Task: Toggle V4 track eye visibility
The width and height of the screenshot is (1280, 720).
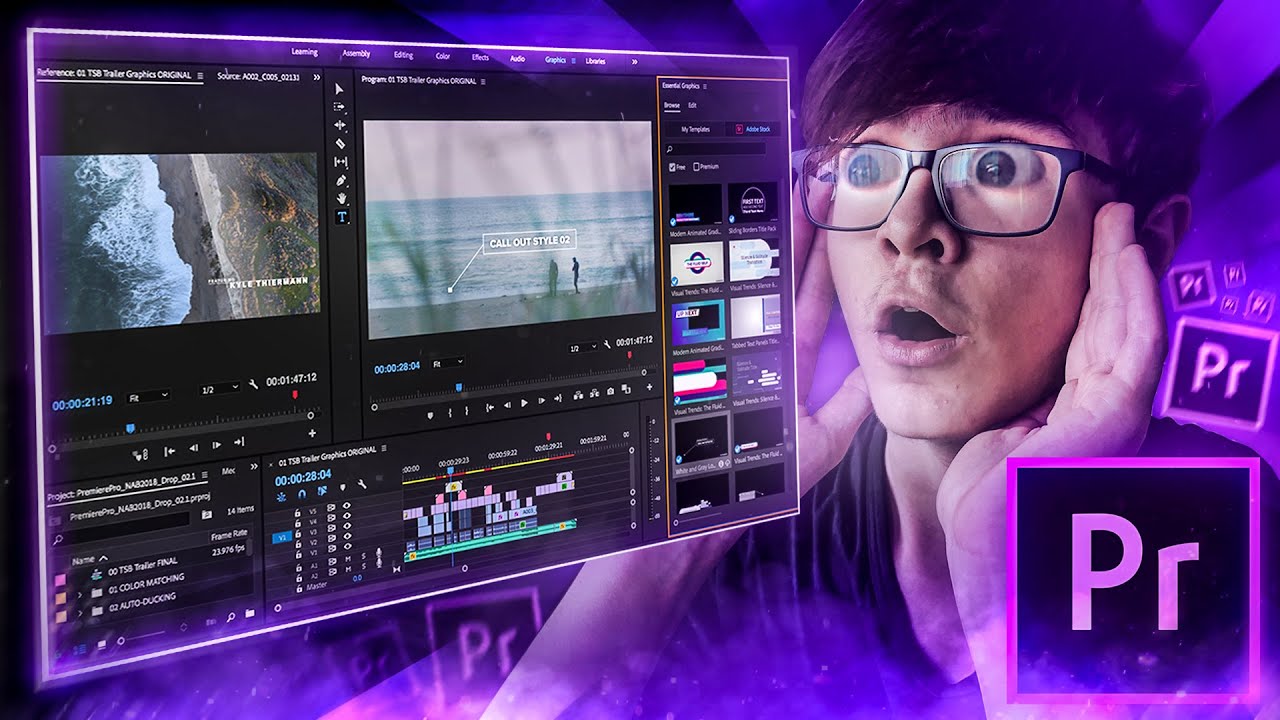Action: (346, 515)
